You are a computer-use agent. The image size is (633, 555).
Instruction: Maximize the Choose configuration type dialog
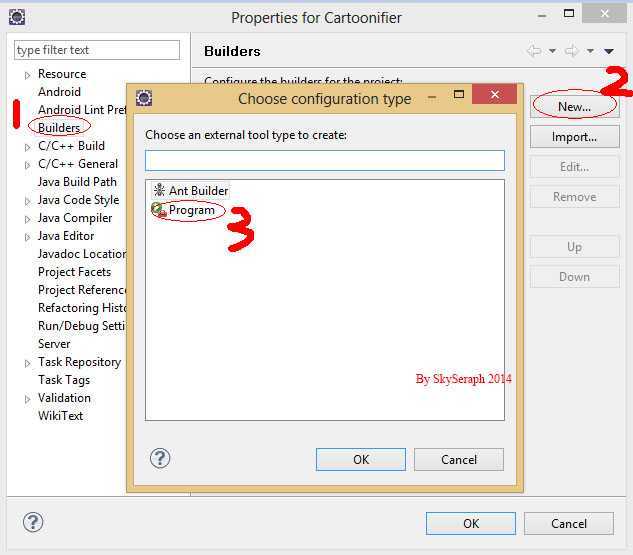459,94
